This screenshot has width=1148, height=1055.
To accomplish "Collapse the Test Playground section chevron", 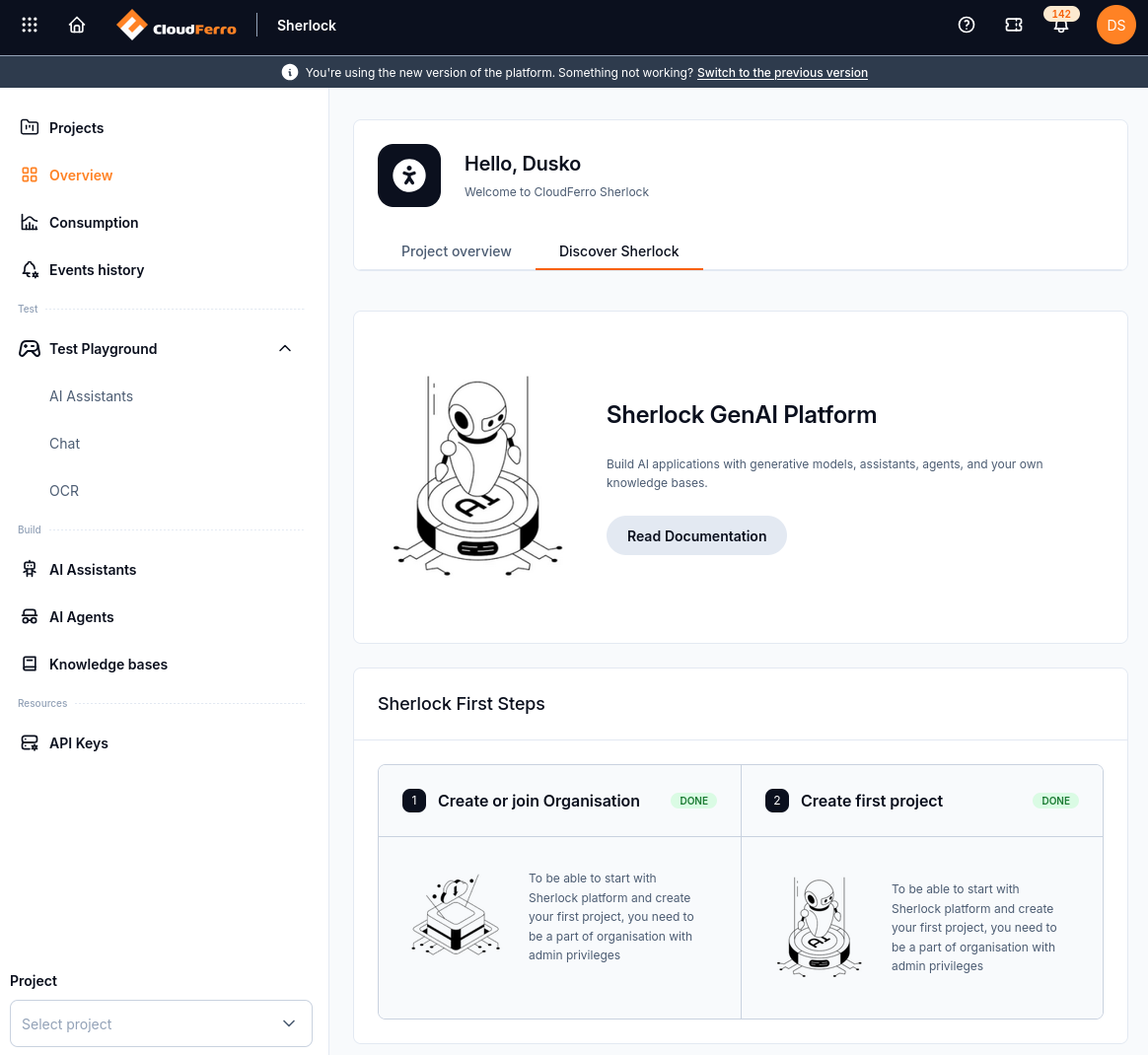I will click(x=285, y=348).
